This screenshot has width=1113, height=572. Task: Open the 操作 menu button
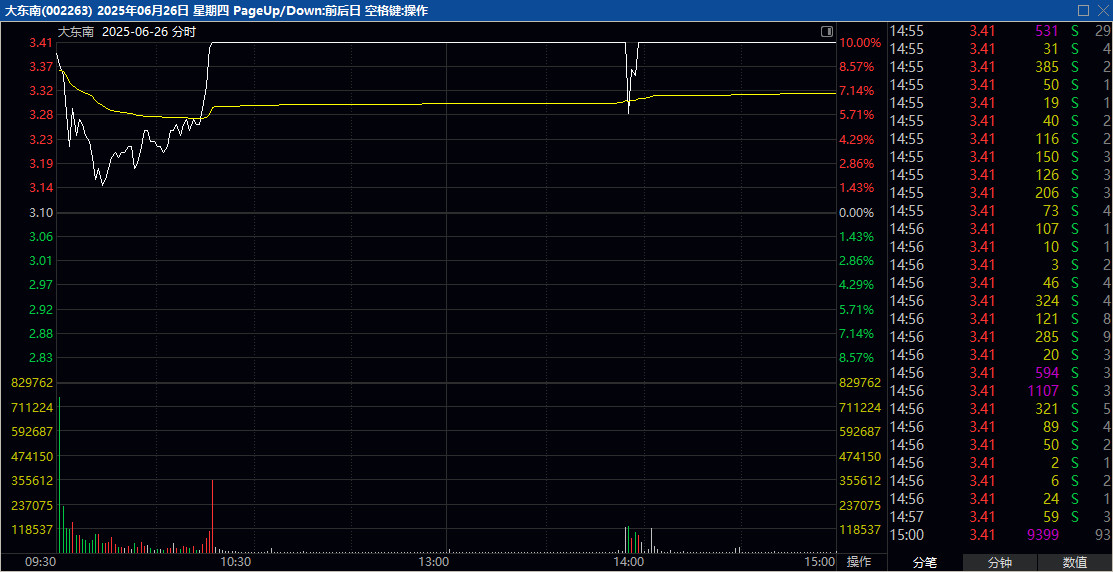pos(860,562)
